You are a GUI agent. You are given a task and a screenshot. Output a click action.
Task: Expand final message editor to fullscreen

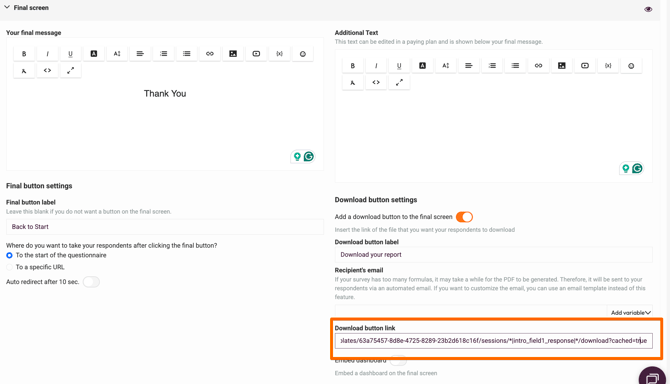coord(71,70)
